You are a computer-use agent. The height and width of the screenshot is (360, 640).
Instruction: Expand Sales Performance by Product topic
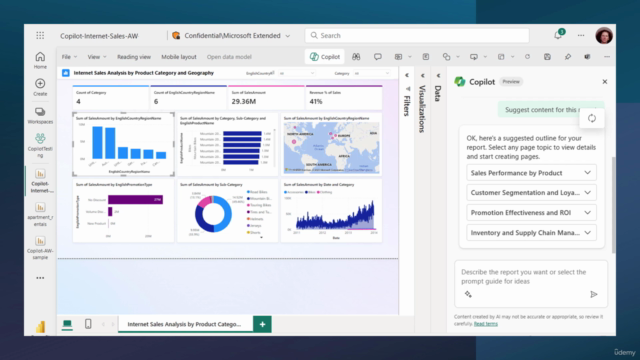(531, 173)
